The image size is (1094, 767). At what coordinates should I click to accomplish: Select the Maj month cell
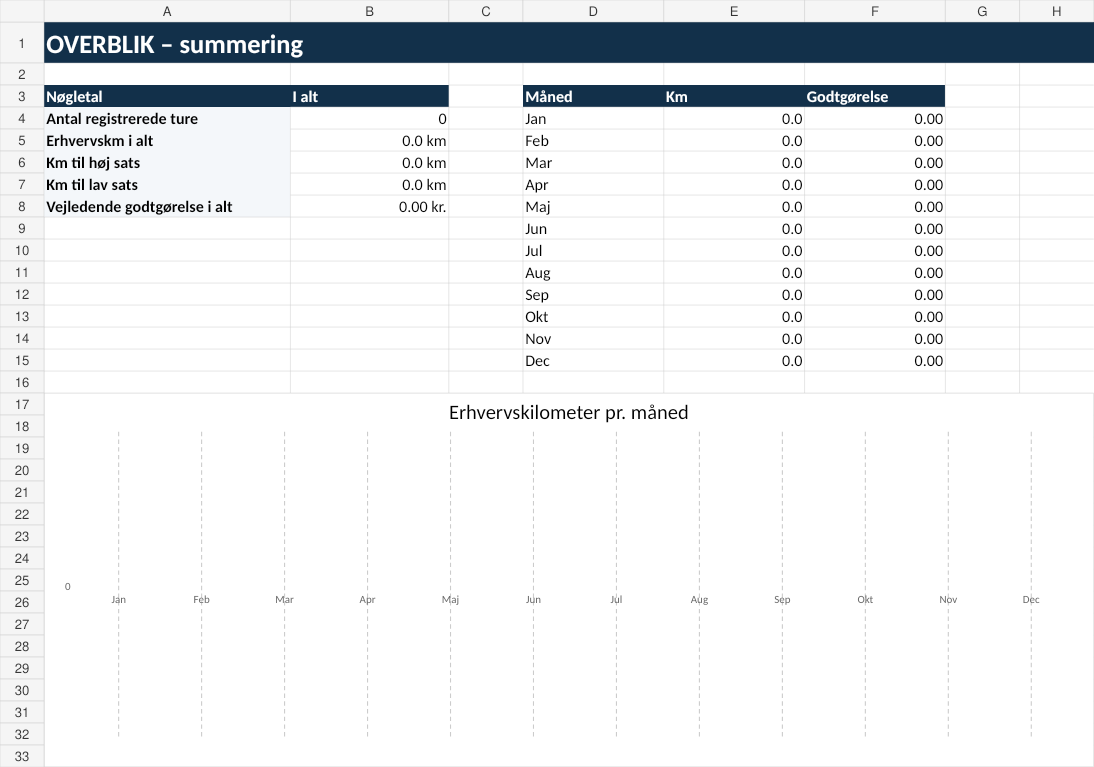tap(593, 207)
